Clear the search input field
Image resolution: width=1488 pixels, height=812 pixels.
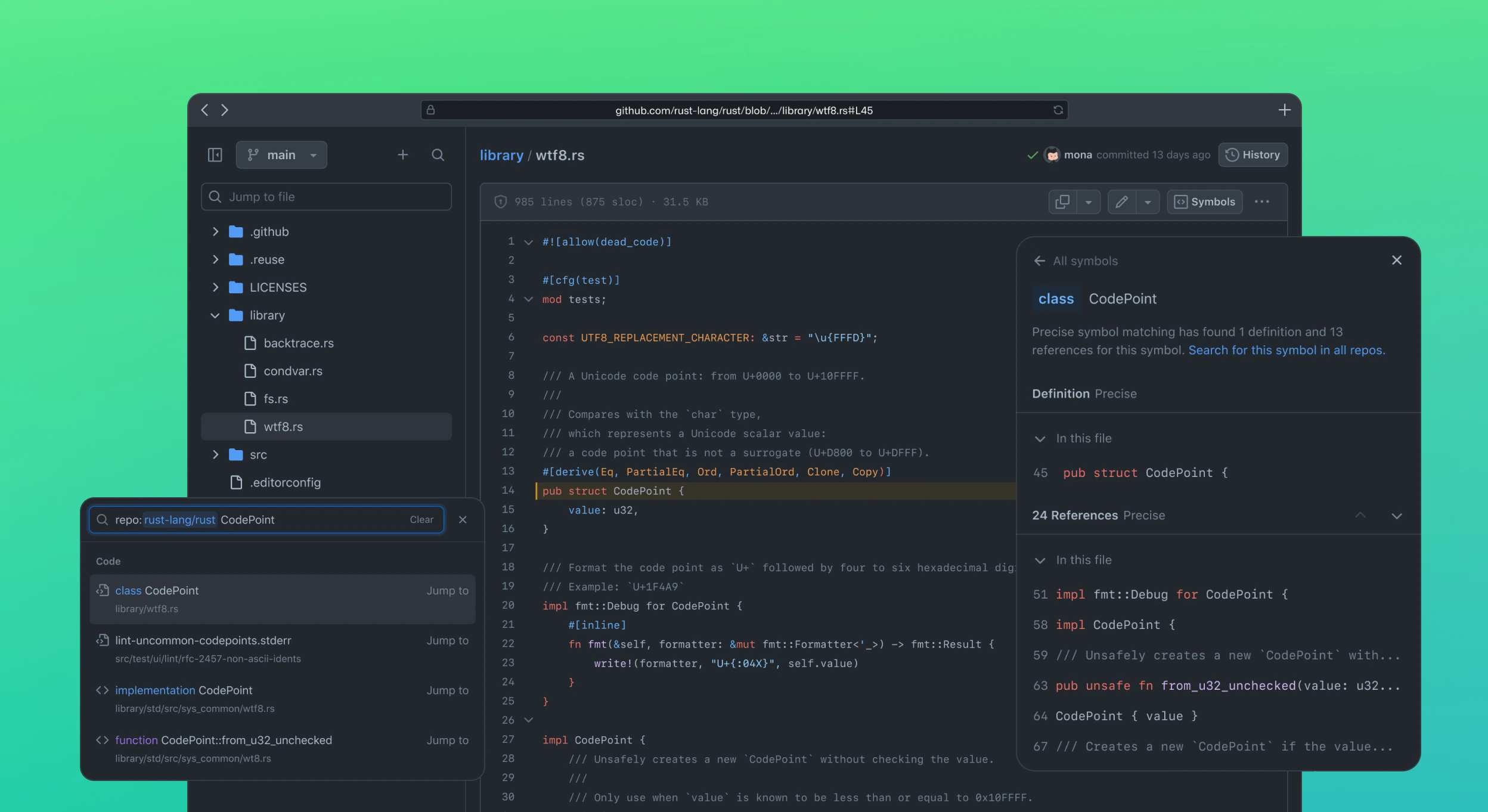tap(421, 519)
